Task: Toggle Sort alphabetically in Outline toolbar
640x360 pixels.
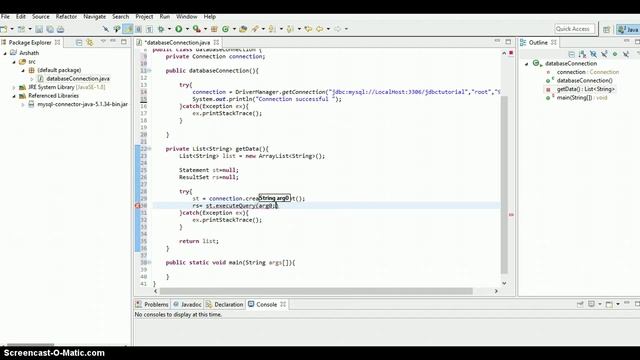Action: click(x=582, y=54)
